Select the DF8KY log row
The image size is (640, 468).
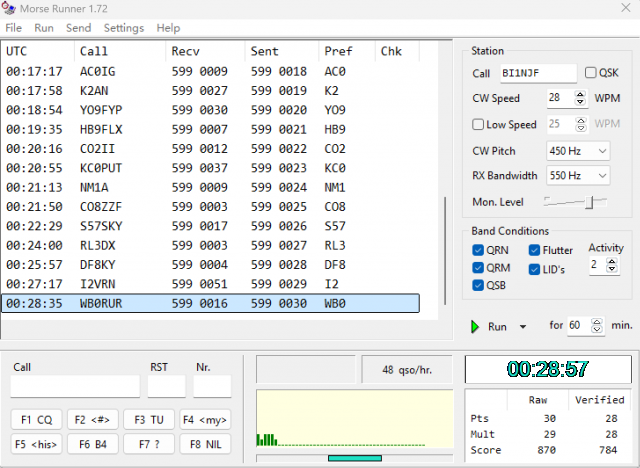[x=211, y=265]
